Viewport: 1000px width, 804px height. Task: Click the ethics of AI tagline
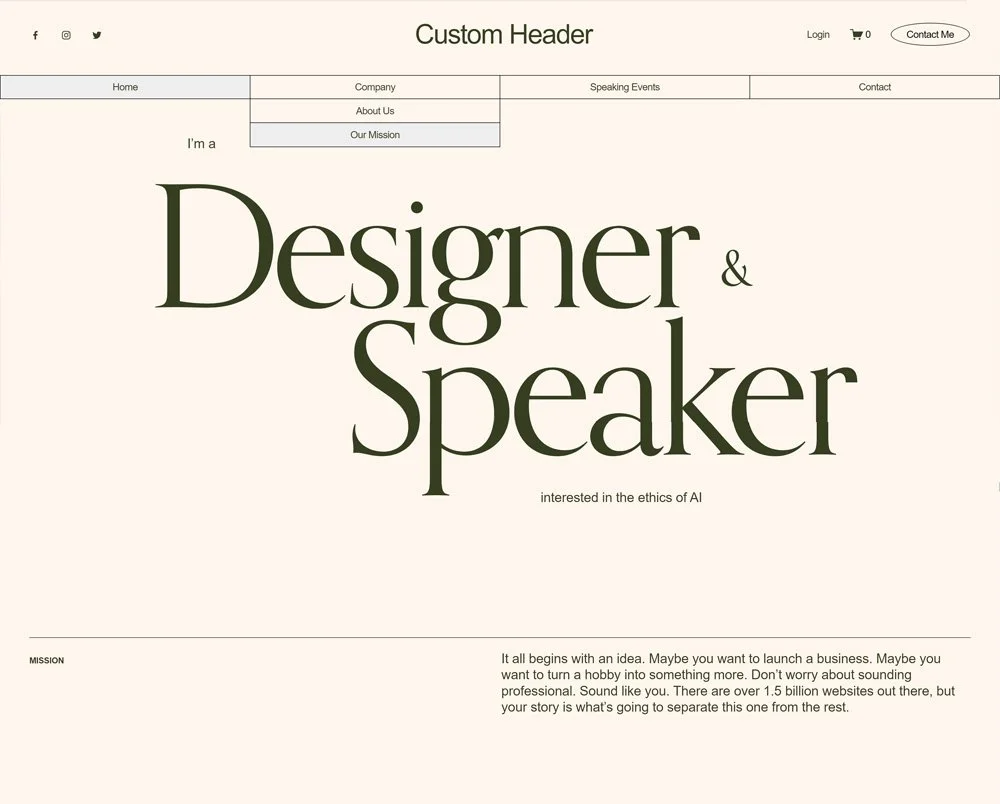620,497
